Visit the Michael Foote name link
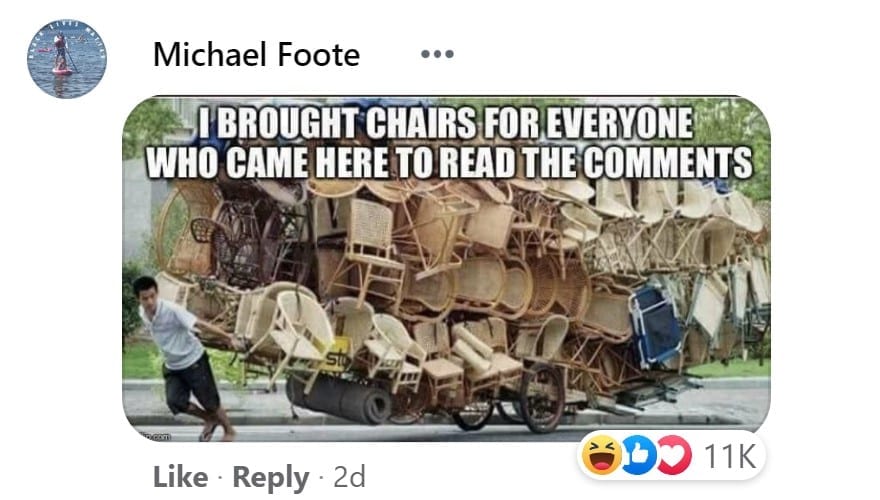The width and height of the screenshot is (880, 500). point(256,55)
